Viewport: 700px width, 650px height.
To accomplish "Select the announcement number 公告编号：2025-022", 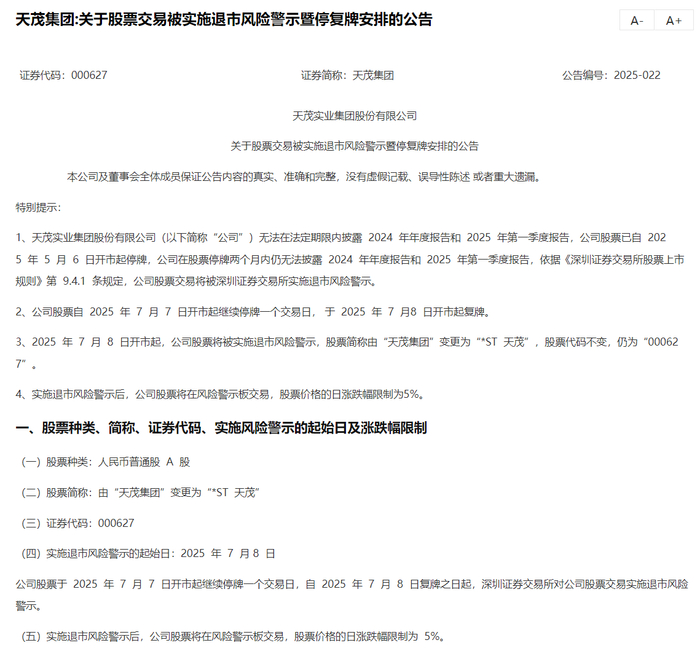I will (611, 75).
